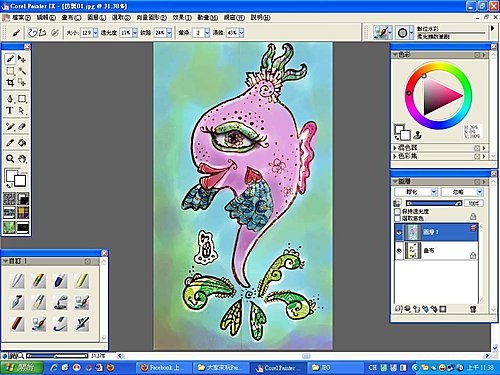Open Firefox from the quick launch bar
Screen dimensions: 500x375
click(111, 367)
